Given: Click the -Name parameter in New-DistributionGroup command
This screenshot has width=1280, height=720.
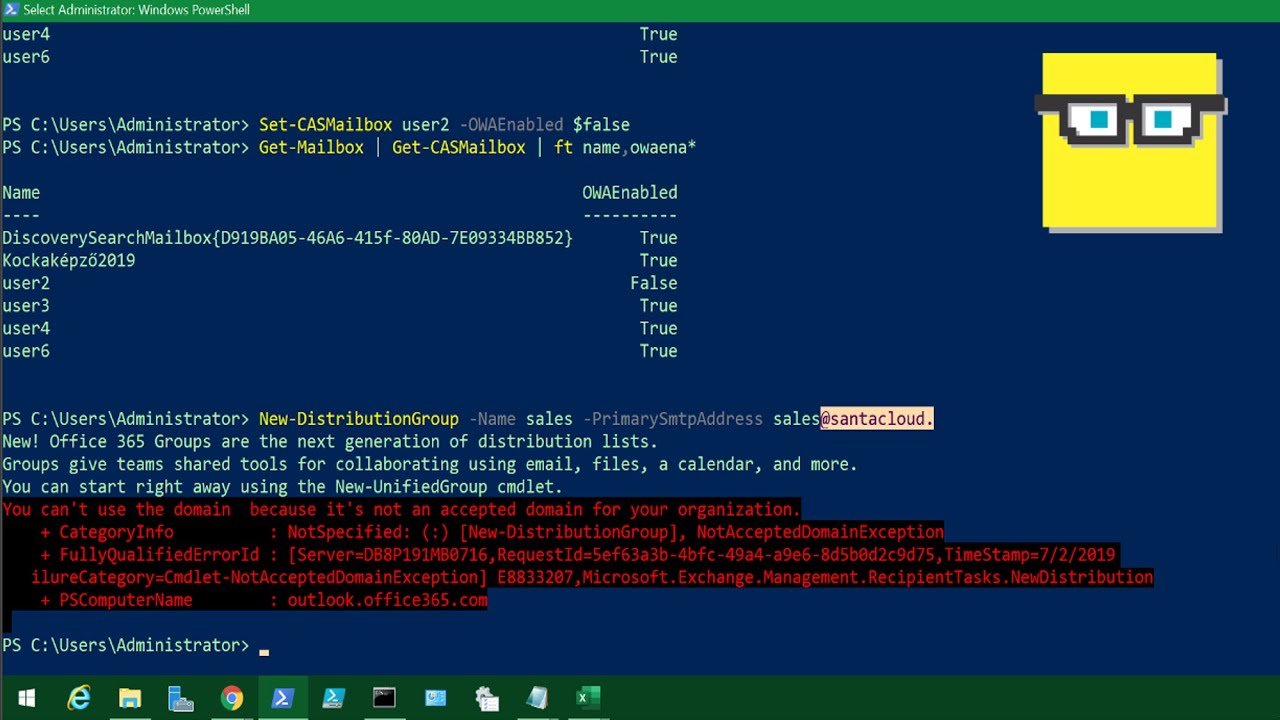Looking at the screenshot, I should [492, 419].
